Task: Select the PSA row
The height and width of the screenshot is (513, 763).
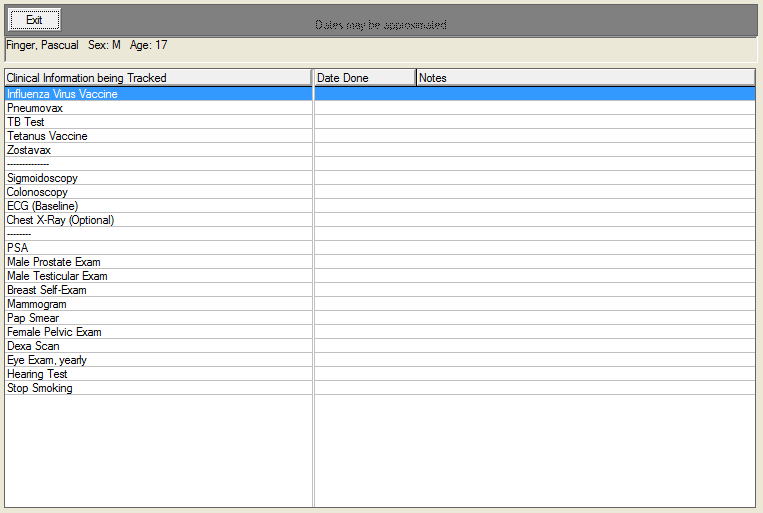Action: point(18,248)
